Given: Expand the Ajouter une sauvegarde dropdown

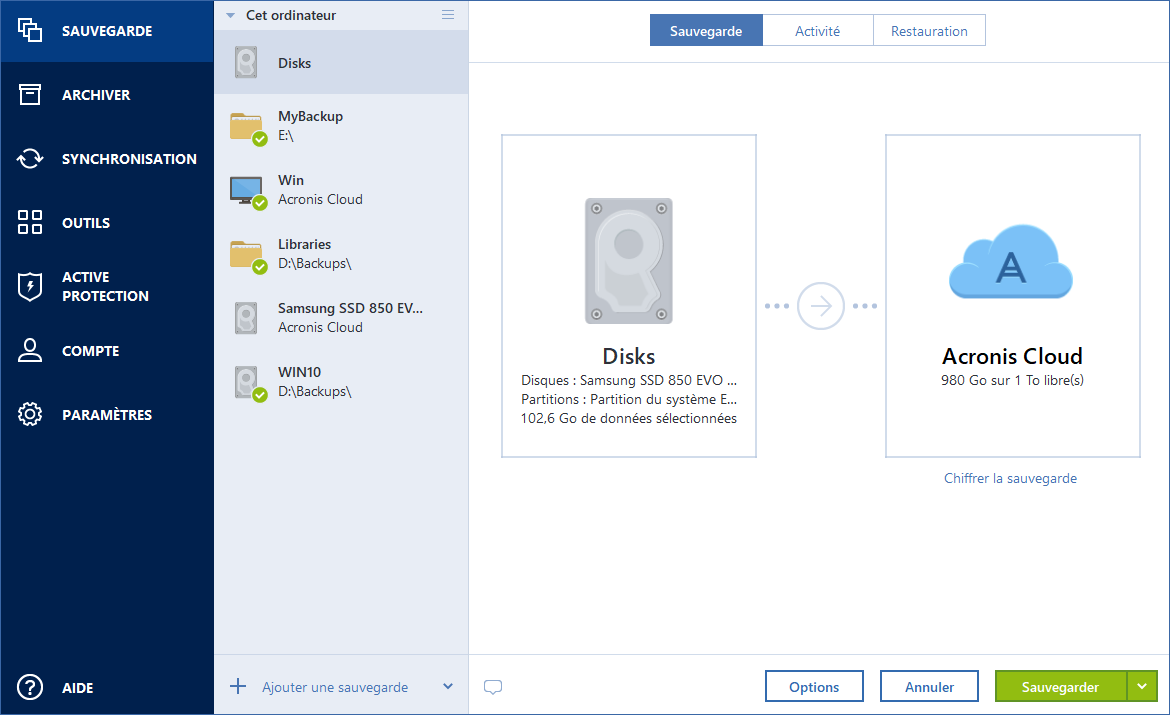Looking at the screenshot, I should (448, 687).
